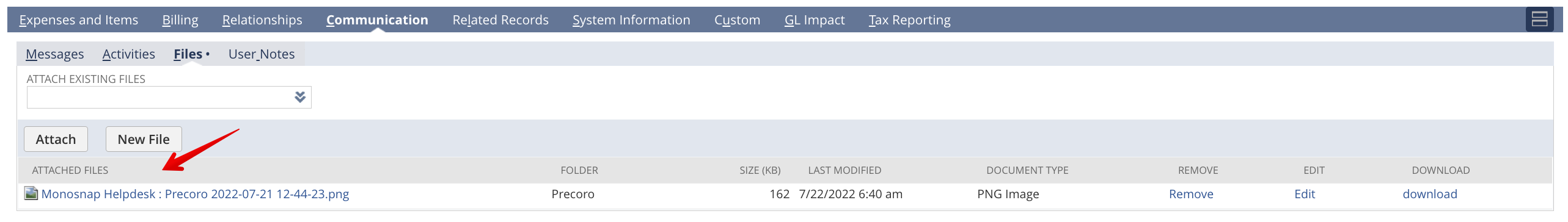1568x222 pixels.
Task: Select the Communication tab
Action: [x=377, y=20]
